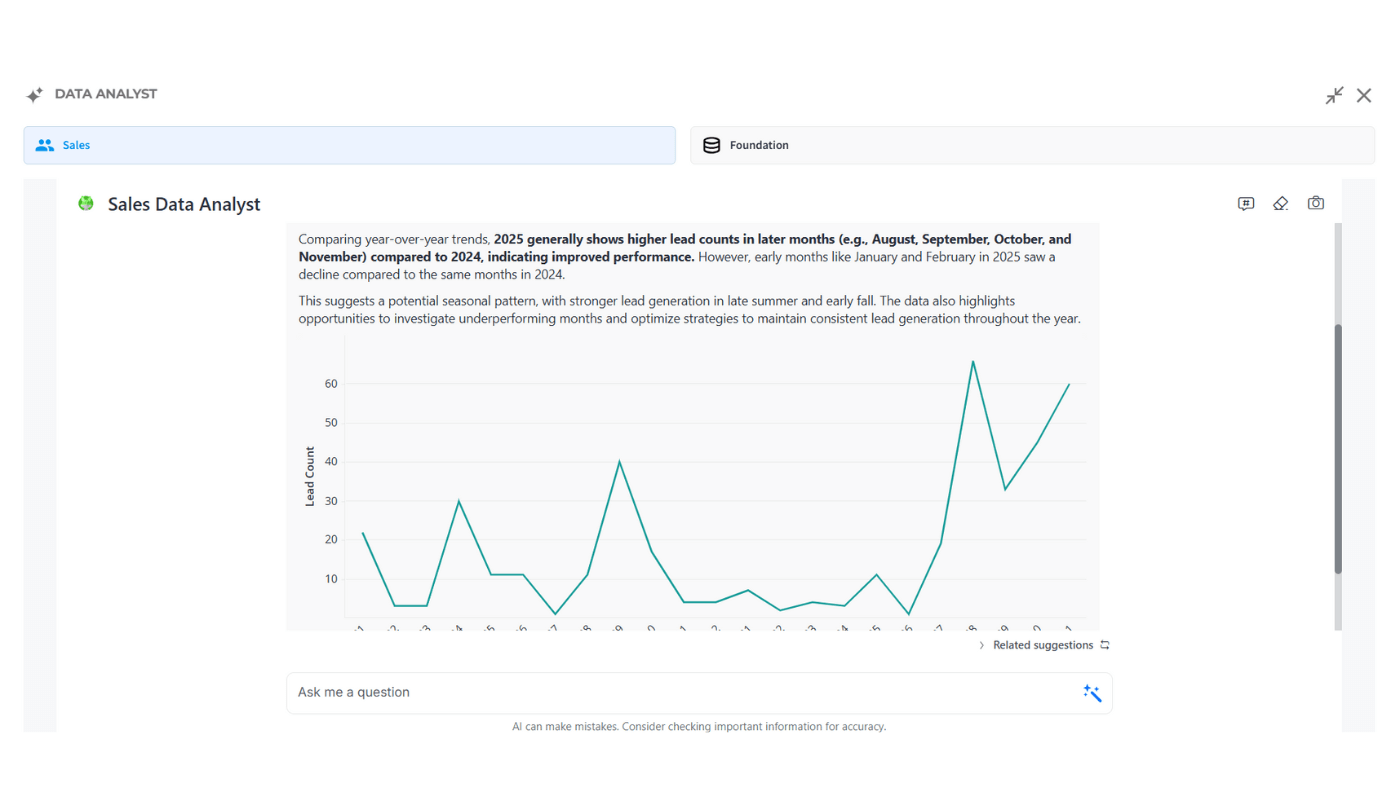This screenshot has height=800, width=1400.
Task: Click the green Sales Data Analyst avatar
Action: click(x=86, y=204)
